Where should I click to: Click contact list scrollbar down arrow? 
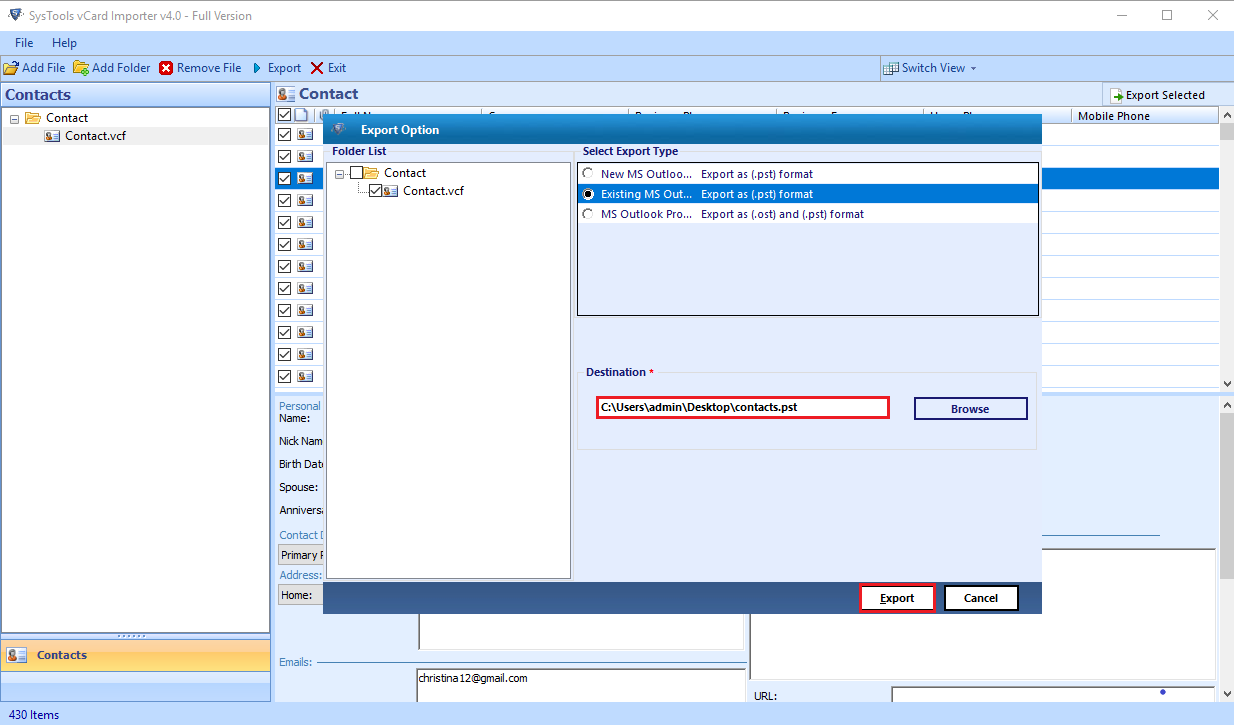coord(1226,383)
